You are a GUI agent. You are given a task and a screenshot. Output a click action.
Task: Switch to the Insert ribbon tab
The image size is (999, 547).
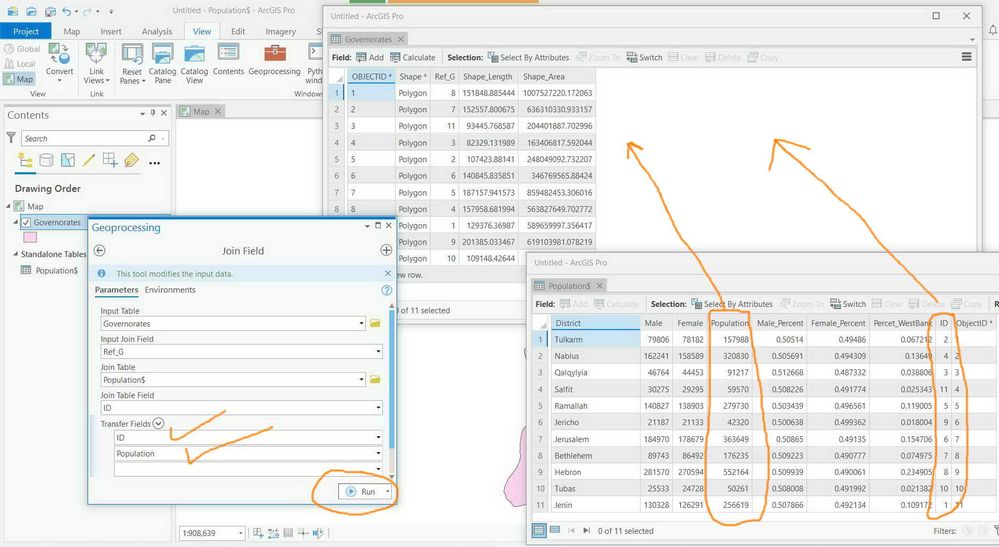click(x=111, y=31)
